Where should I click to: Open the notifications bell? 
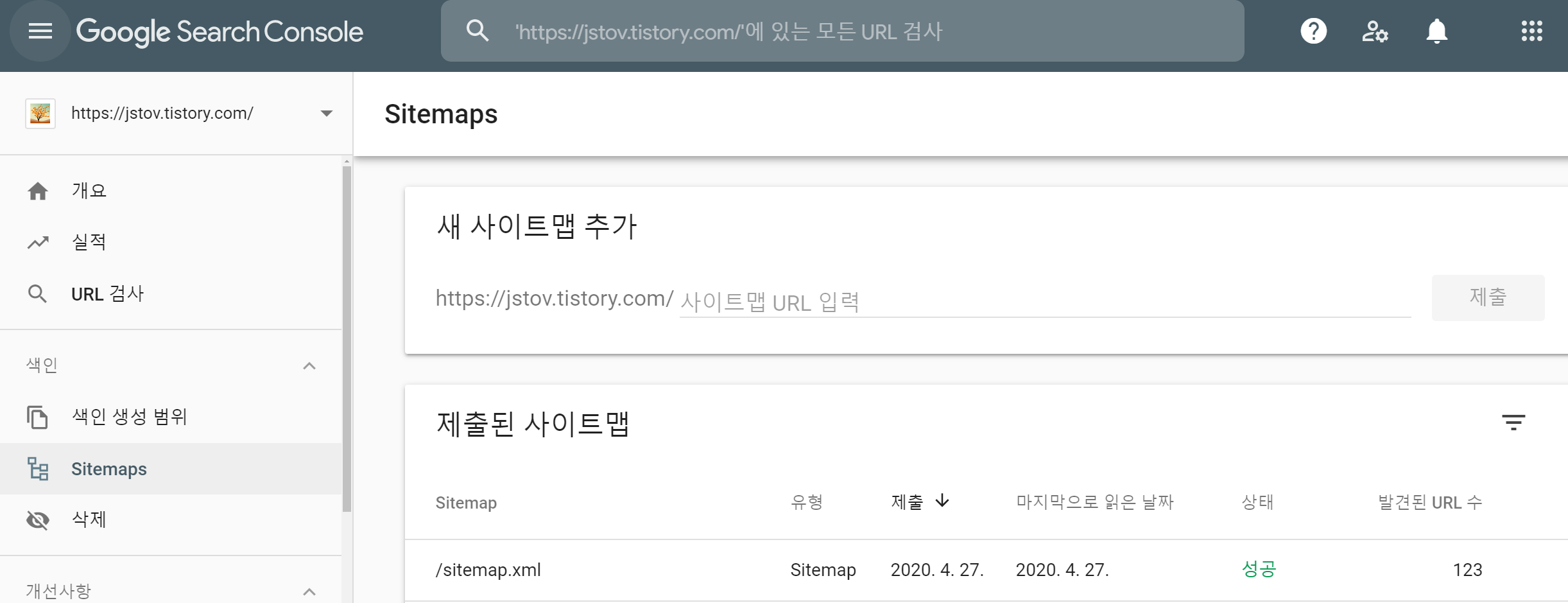1436,31
